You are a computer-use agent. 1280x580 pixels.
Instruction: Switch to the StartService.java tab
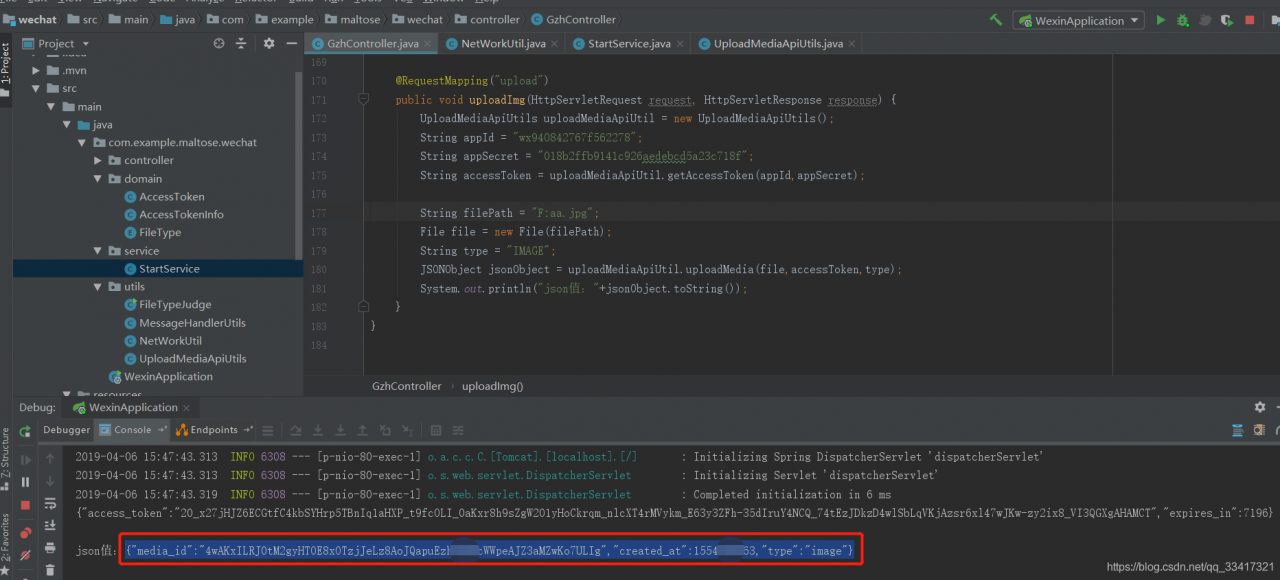click(x=628, y=43)
